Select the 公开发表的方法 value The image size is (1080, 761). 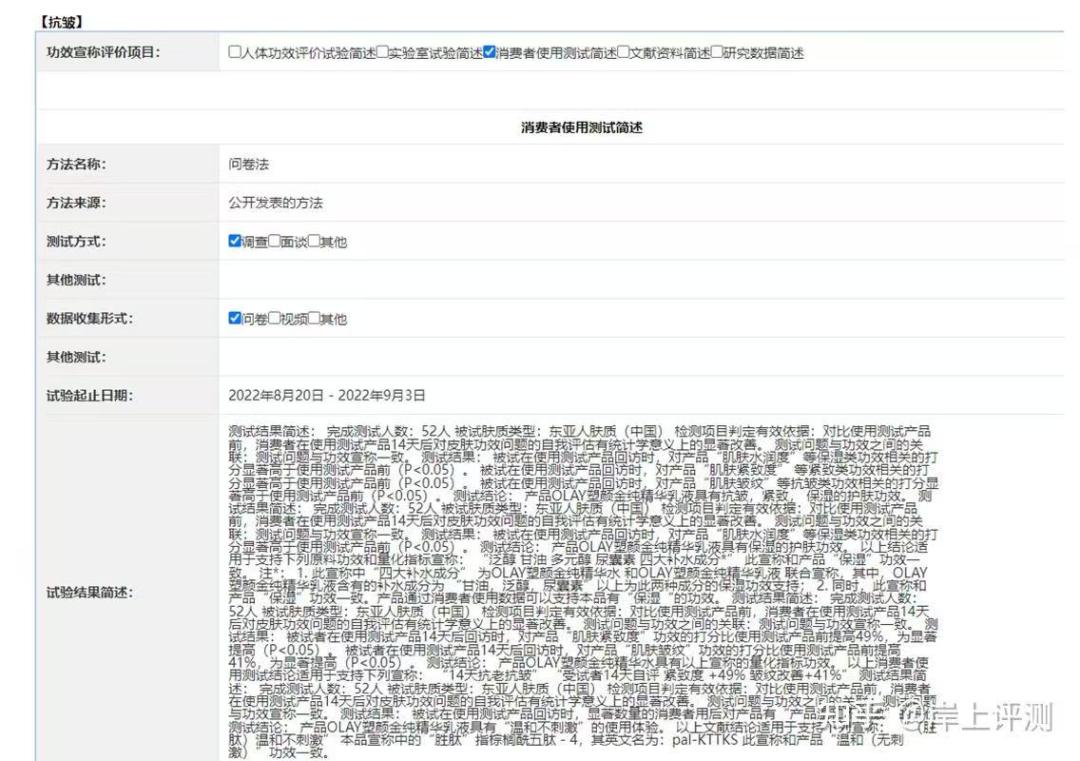click(x=276, y=202)
